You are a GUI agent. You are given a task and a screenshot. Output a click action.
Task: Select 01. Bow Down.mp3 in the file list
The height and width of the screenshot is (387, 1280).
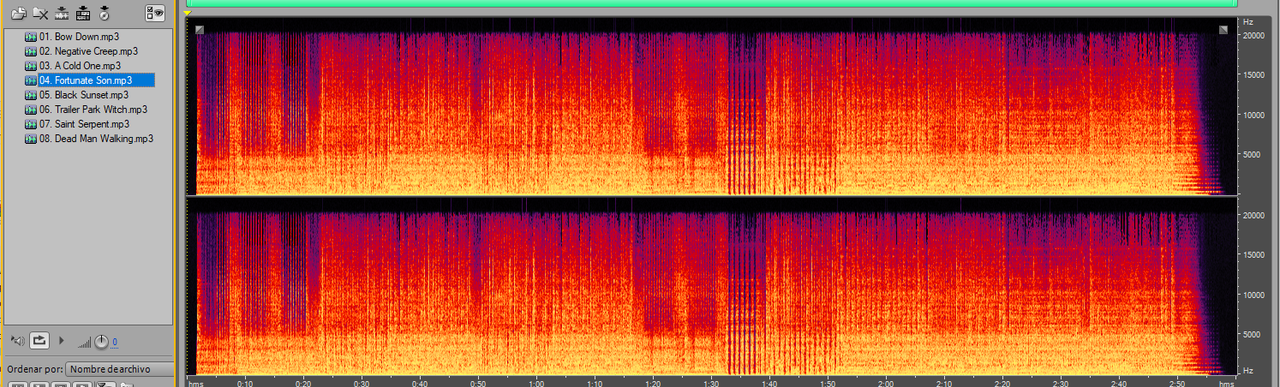click(x=79, y=36)
